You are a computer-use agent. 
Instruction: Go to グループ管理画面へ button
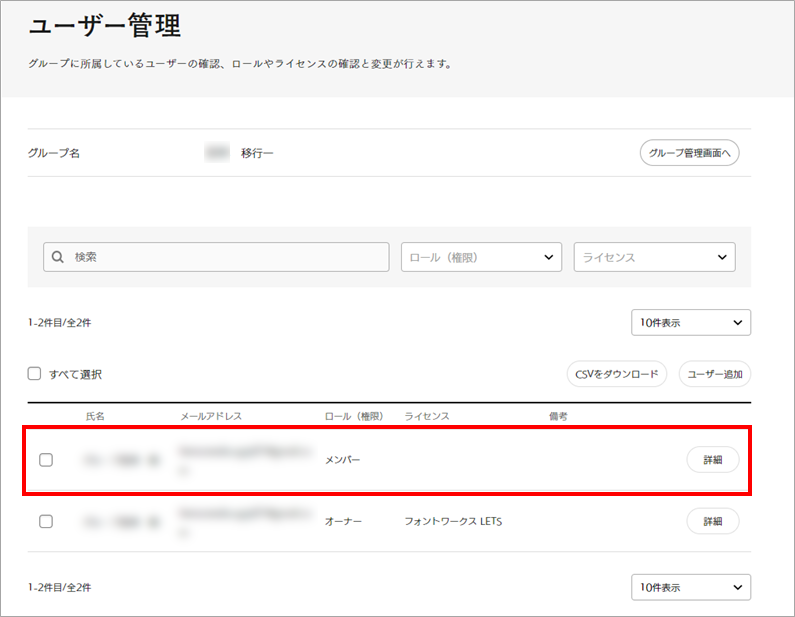click(x=689, y=153)
